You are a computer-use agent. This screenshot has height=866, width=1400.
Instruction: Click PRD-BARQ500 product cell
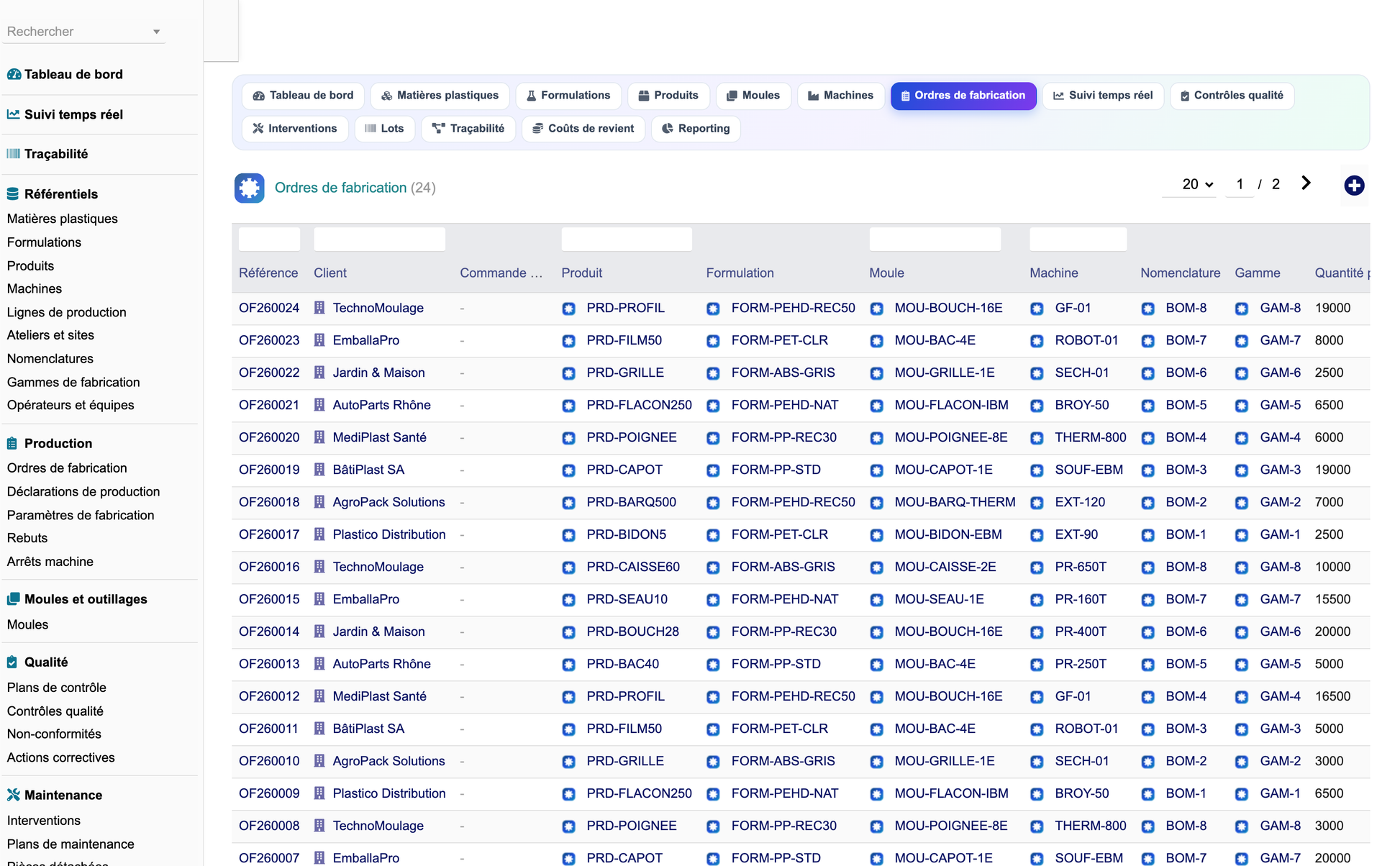[x=631, y=502]
